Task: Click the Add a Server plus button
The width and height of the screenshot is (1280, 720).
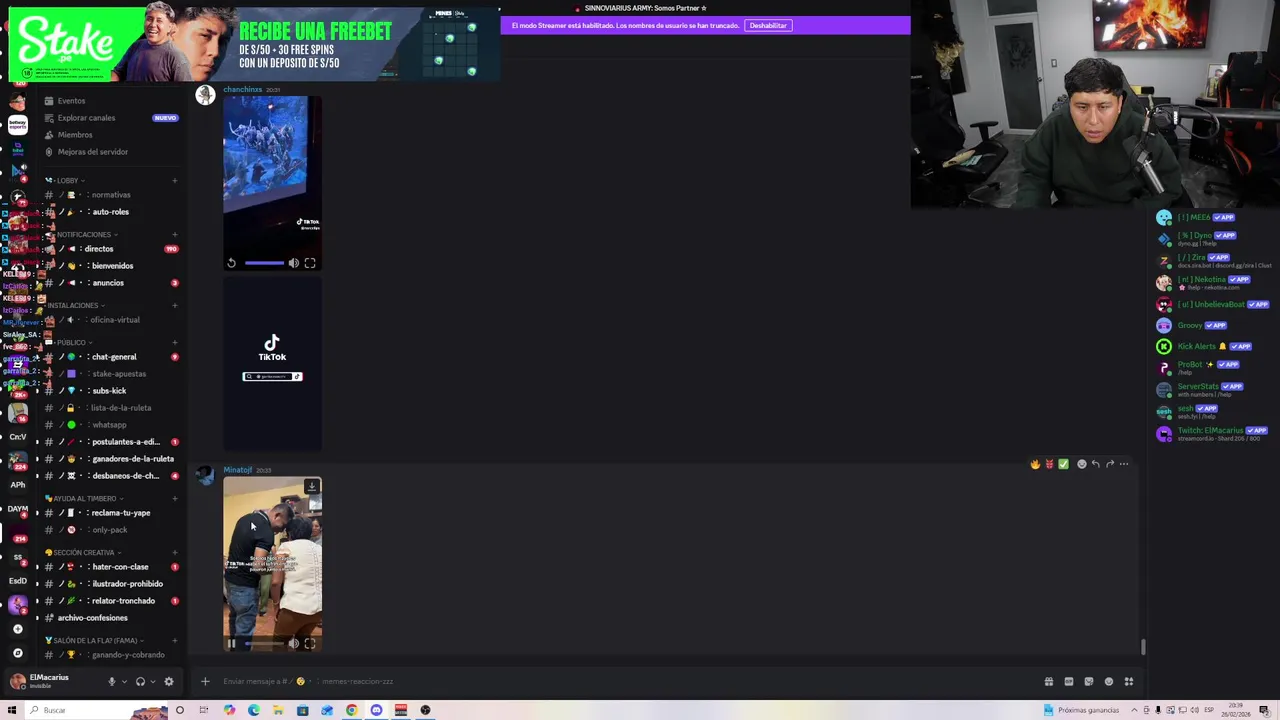Action: click(18, 629)
